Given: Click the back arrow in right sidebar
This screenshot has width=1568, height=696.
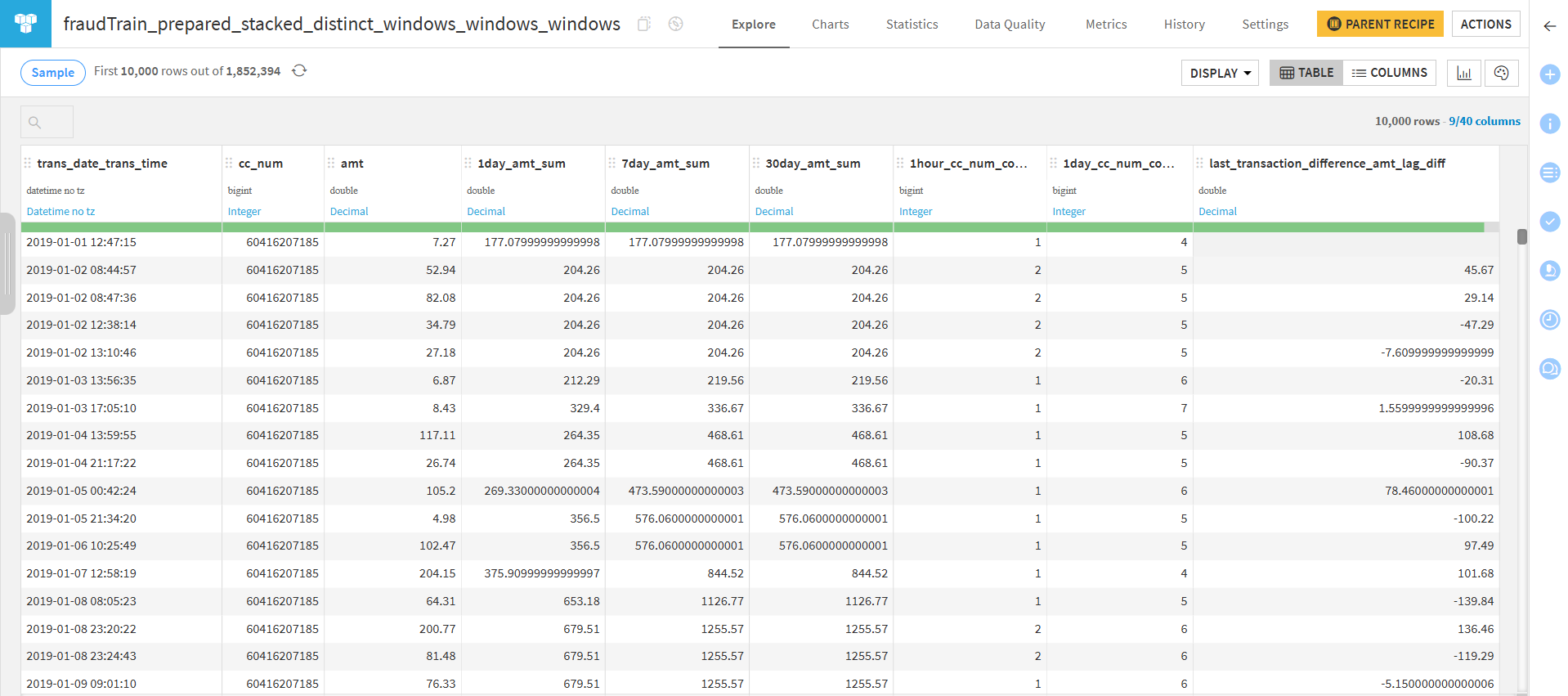Looking at the screenshot, I should click(1549, 26).
